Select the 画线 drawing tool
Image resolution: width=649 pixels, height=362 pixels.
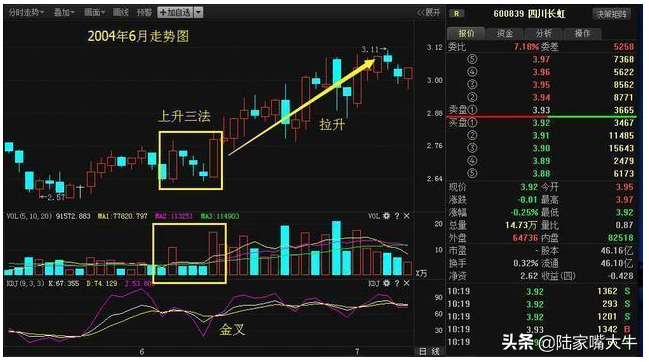[121, 12]
